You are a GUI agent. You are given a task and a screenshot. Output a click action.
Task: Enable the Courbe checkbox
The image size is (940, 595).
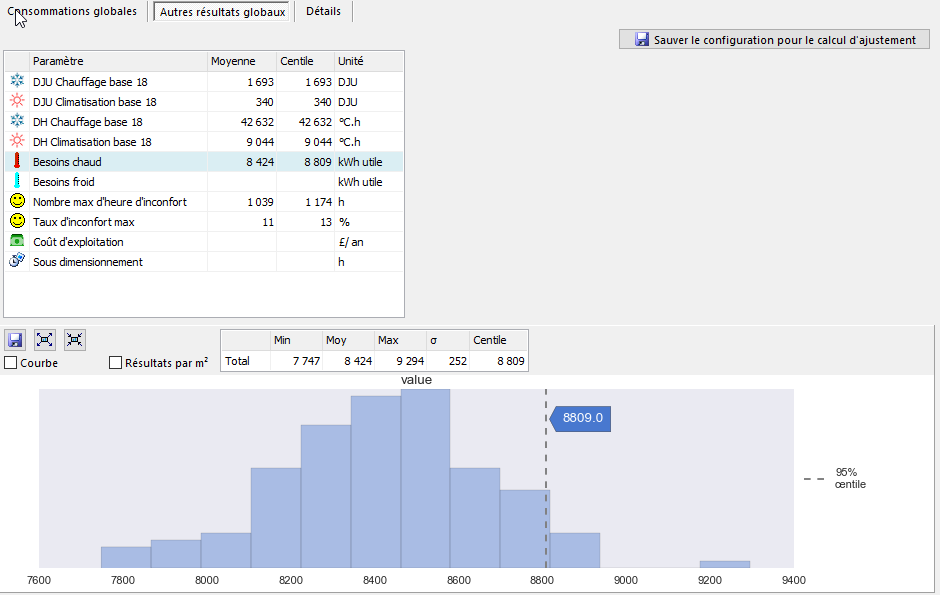(10, 363)
